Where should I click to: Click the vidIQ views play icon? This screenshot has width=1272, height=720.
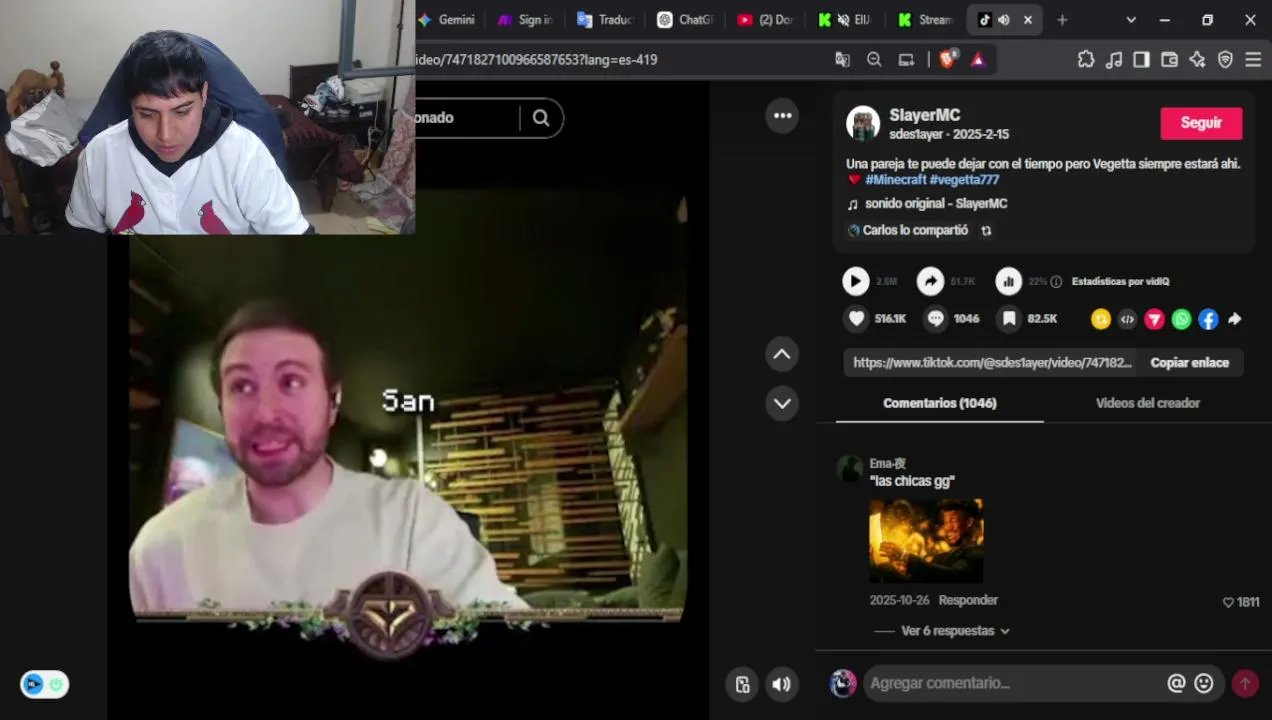(x=856, y=282)
